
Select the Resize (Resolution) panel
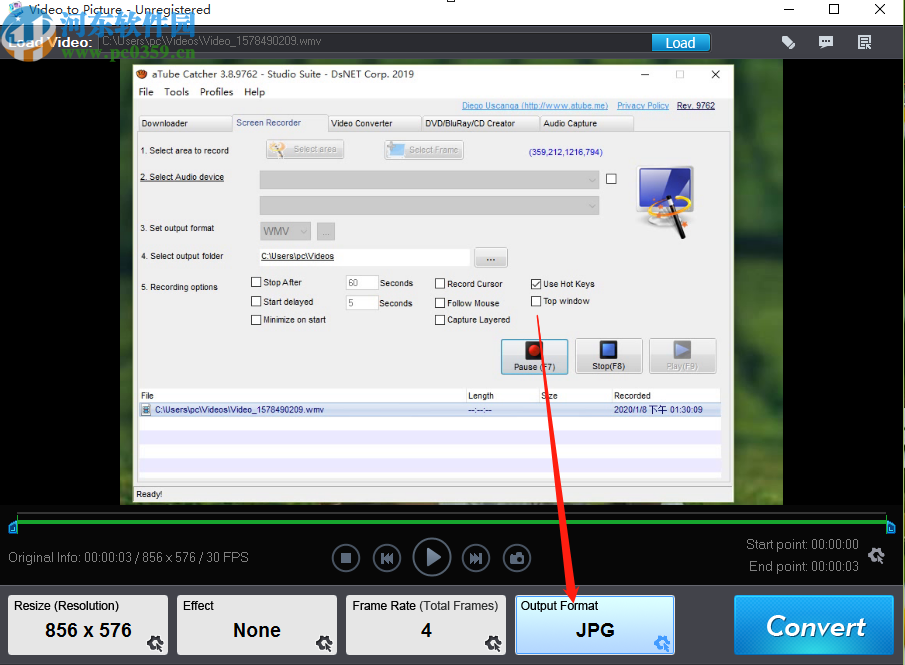(88, 625)
